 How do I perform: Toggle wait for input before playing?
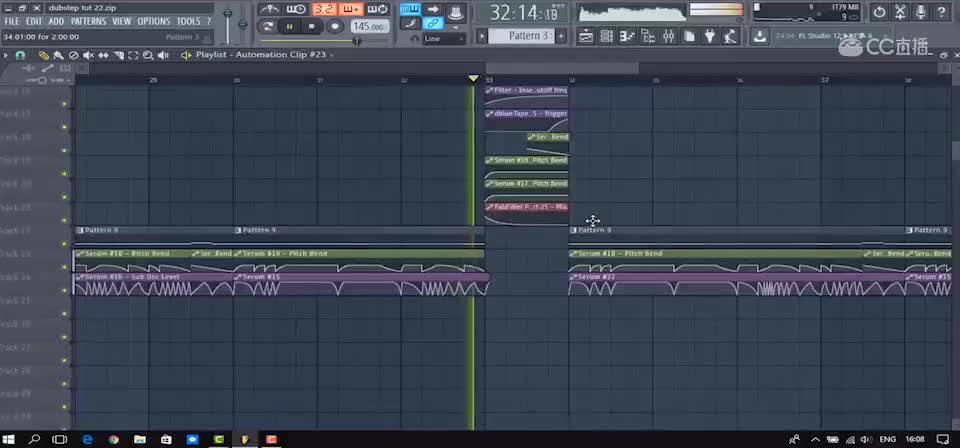pyautogui.click(x=296, y=9)
